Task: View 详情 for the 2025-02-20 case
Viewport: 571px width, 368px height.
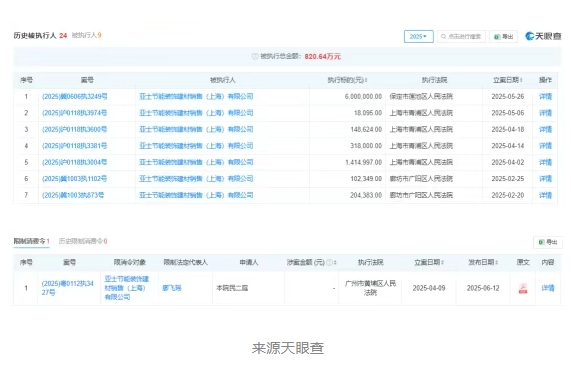Action: 545,195
